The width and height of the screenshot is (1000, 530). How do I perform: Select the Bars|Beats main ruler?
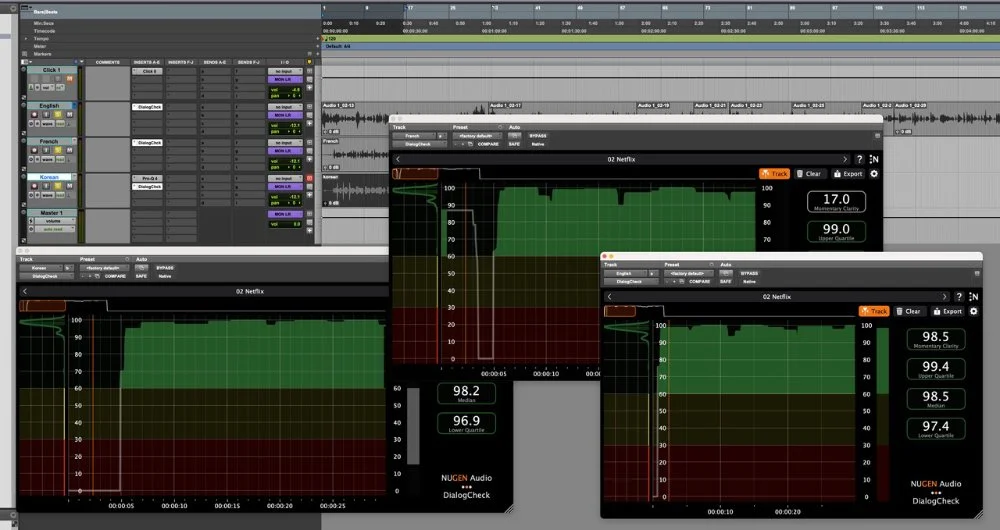45,11
